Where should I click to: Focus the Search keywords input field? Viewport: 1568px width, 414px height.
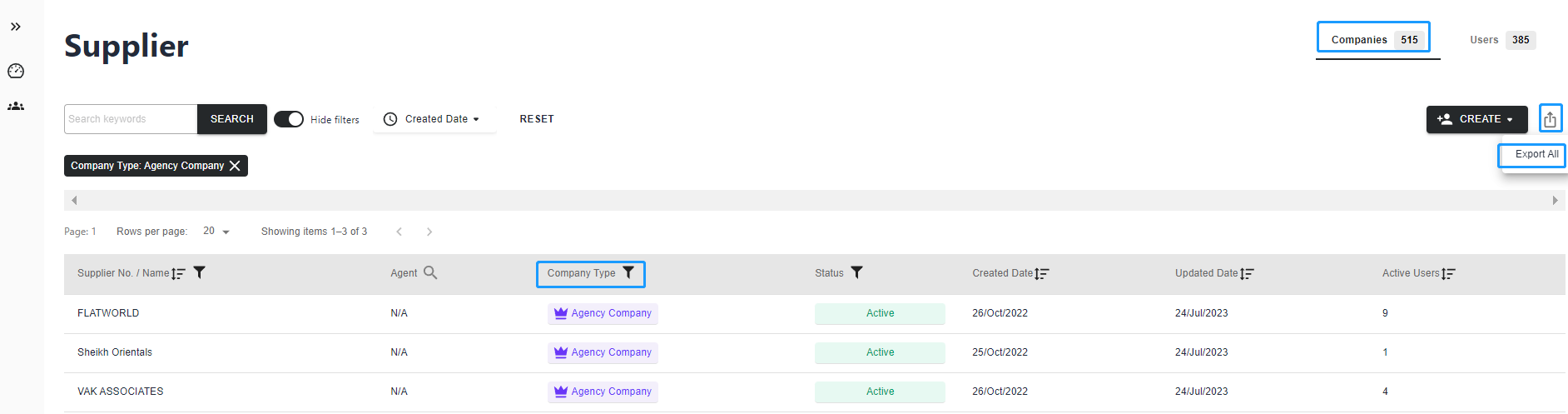131,119
